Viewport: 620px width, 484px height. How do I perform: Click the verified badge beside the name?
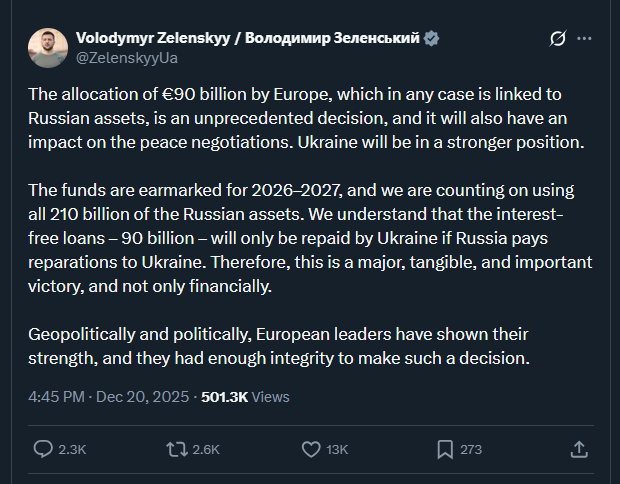(431, 39)
